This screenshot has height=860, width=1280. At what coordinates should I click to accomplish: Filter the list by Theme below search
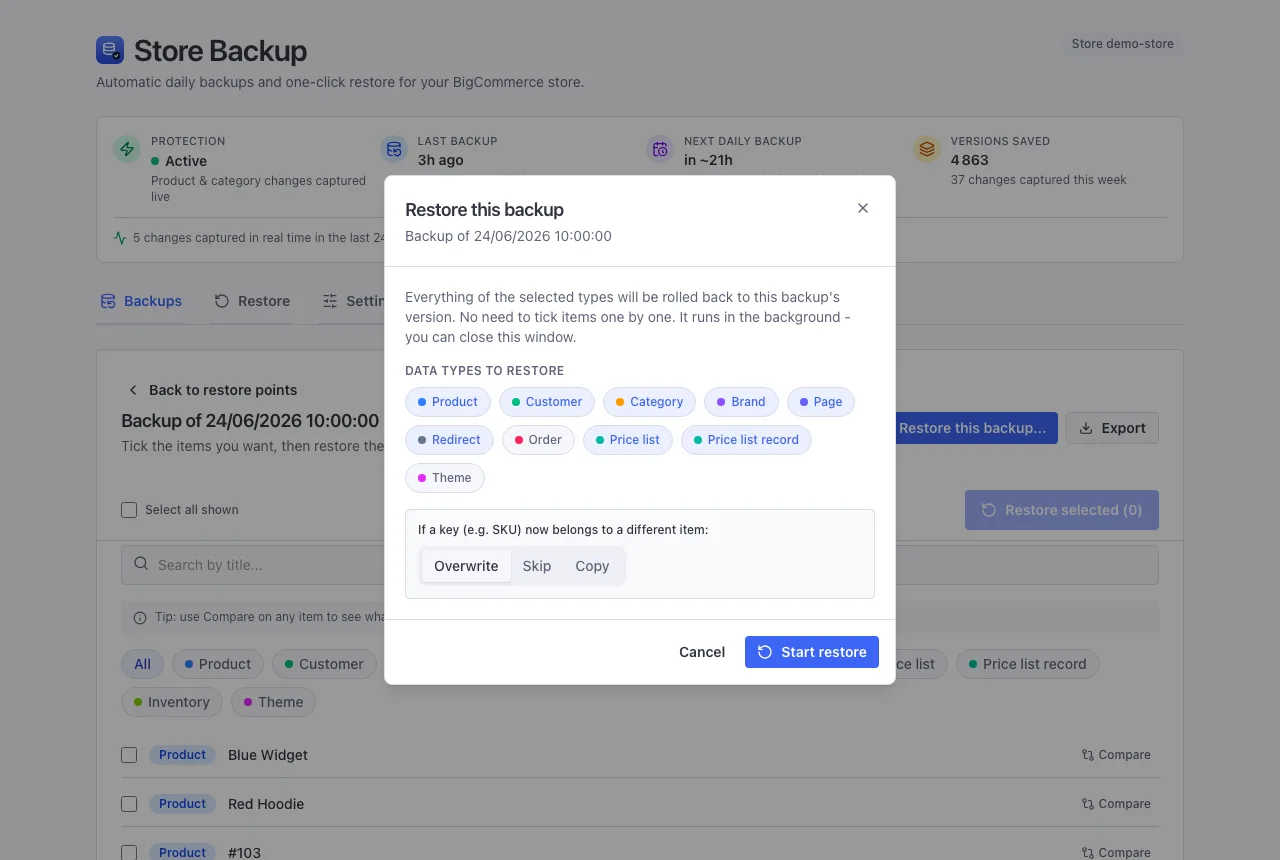274,702
